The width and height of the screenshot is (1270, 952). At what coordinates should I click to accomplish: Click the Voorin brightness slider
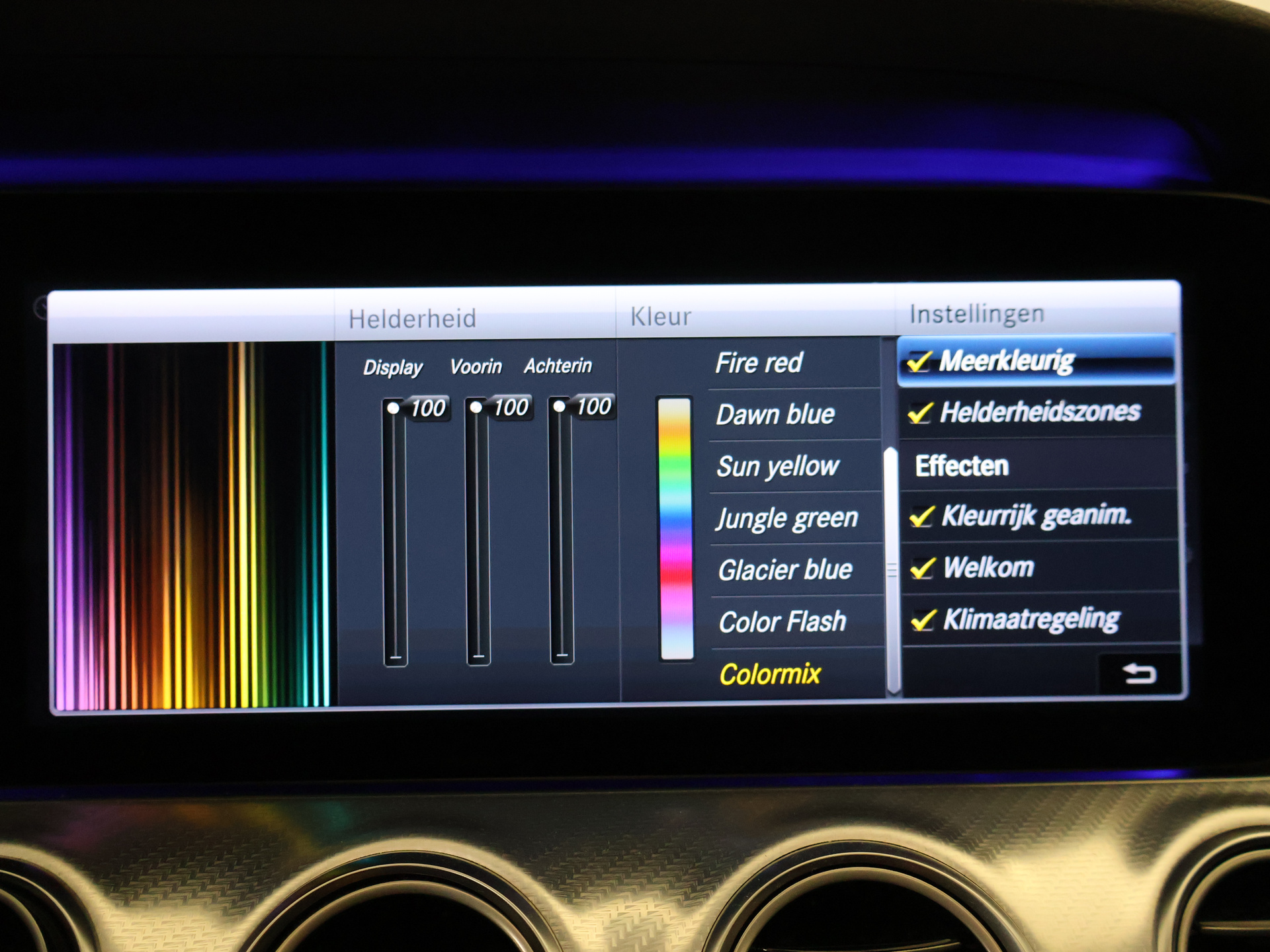[x=478, y=532]
